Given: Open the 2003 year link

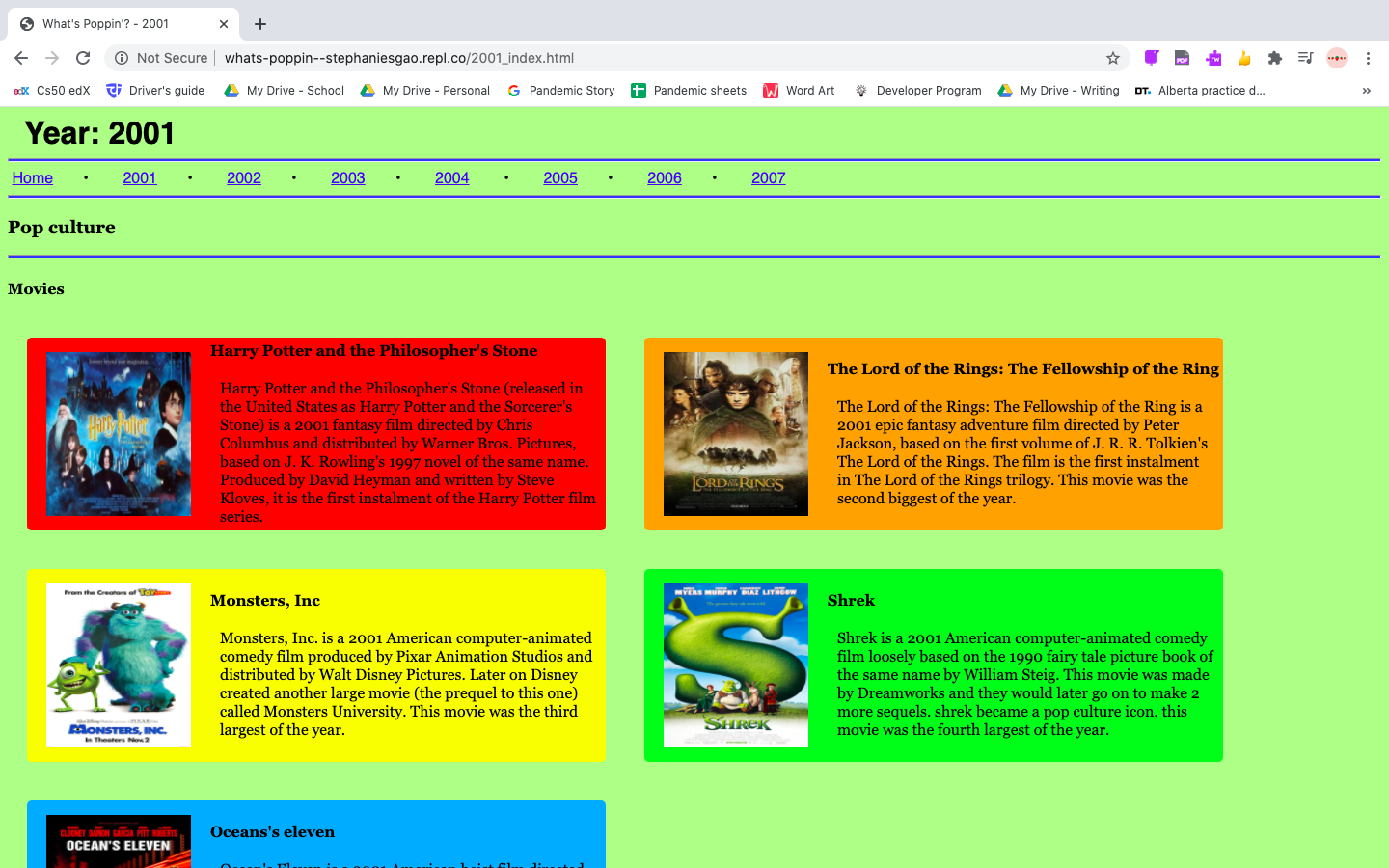Looking at the screenshot, I should [x=348, y=177].
